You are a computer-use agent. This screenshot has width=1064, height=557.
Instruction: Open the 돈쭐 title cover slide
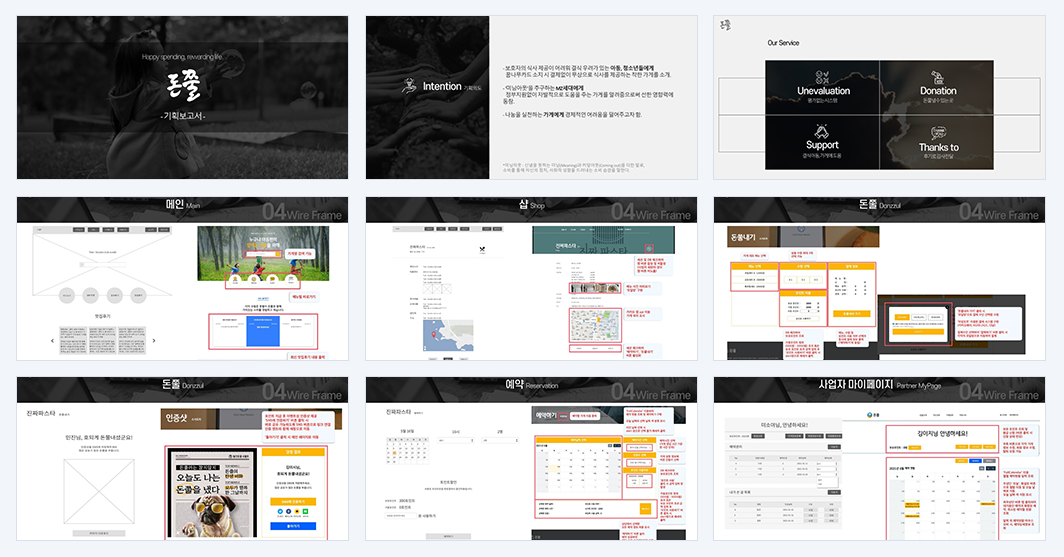click(x=183, y=98)
